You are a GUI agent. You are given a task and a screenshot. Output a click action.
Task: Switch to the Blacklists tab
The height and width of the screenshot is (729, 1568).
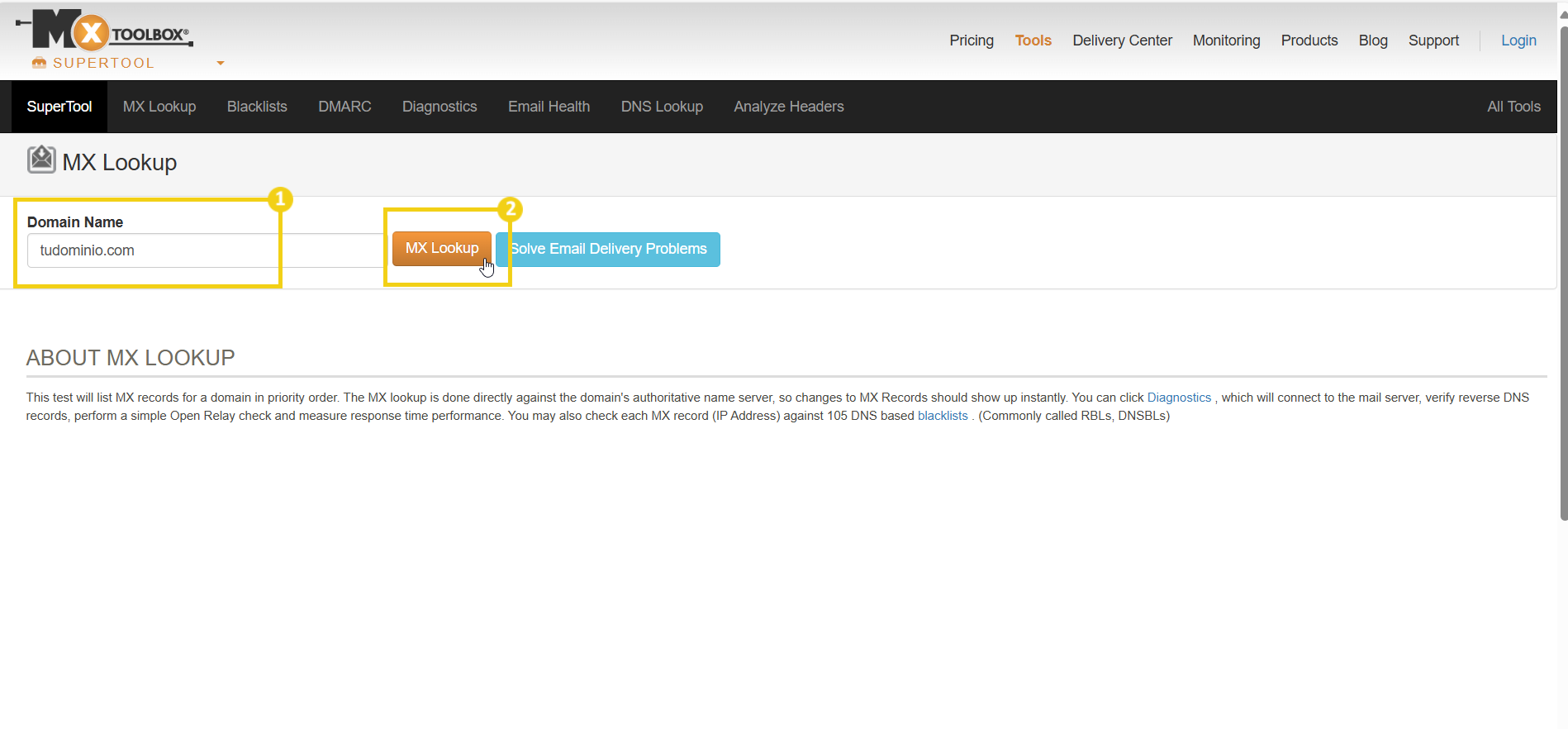(257, 107)
